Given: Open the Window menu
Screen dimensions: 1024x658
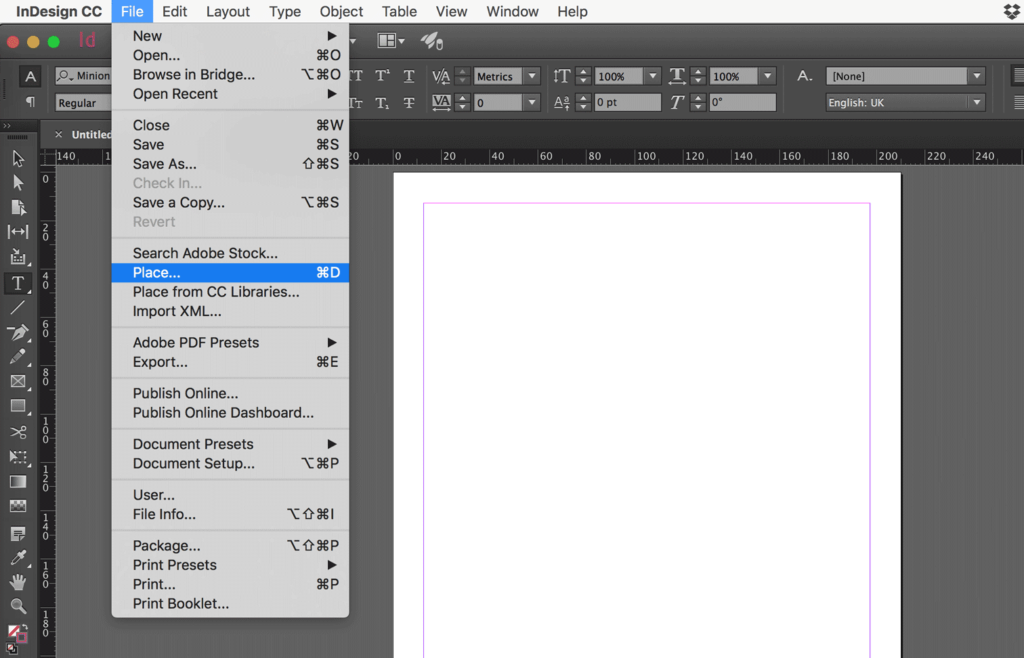Looking at the screenshot, I should tap(512, 11).
